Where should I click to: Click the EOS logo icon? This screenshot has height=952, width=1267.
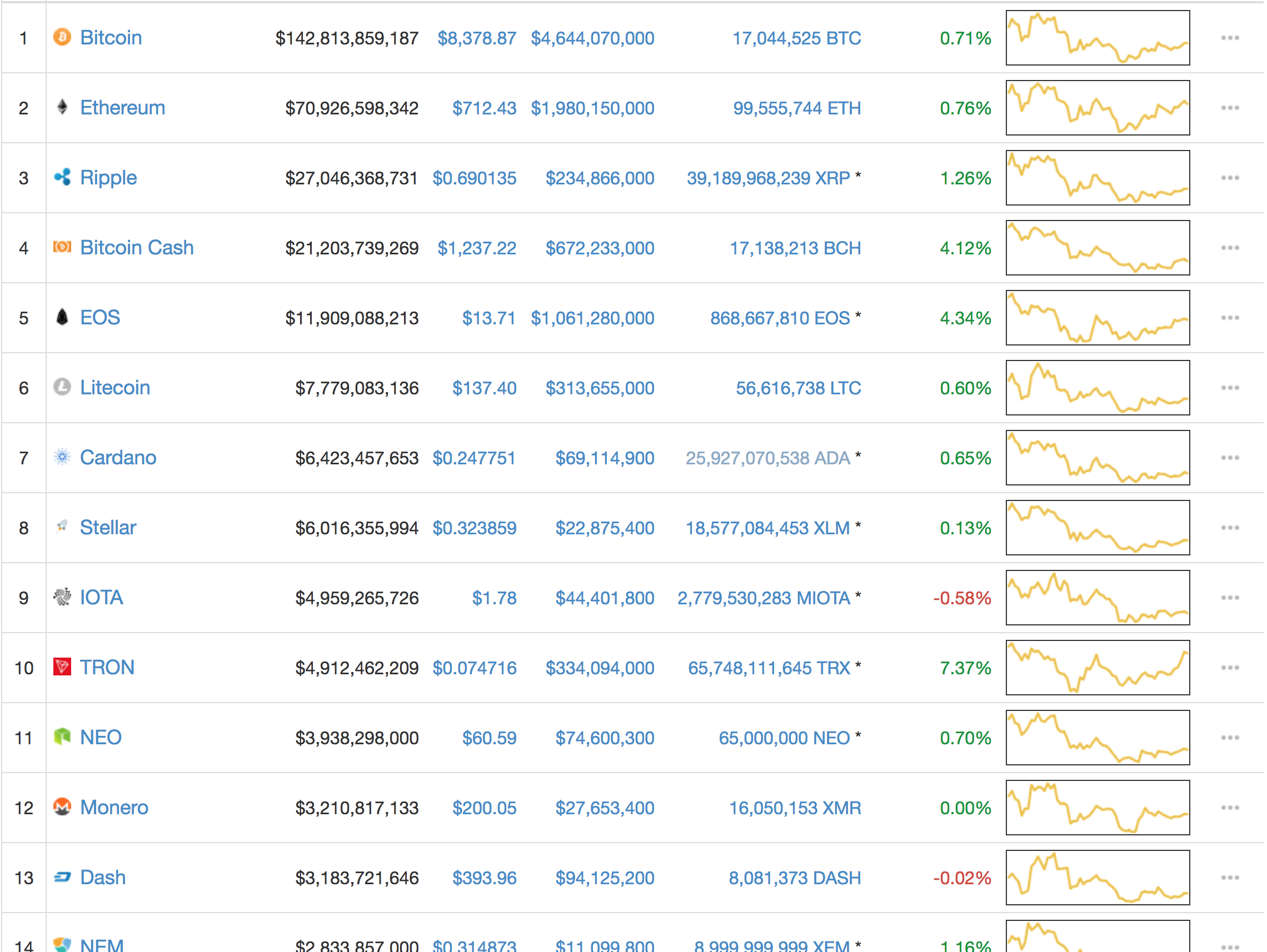[62, 317]
